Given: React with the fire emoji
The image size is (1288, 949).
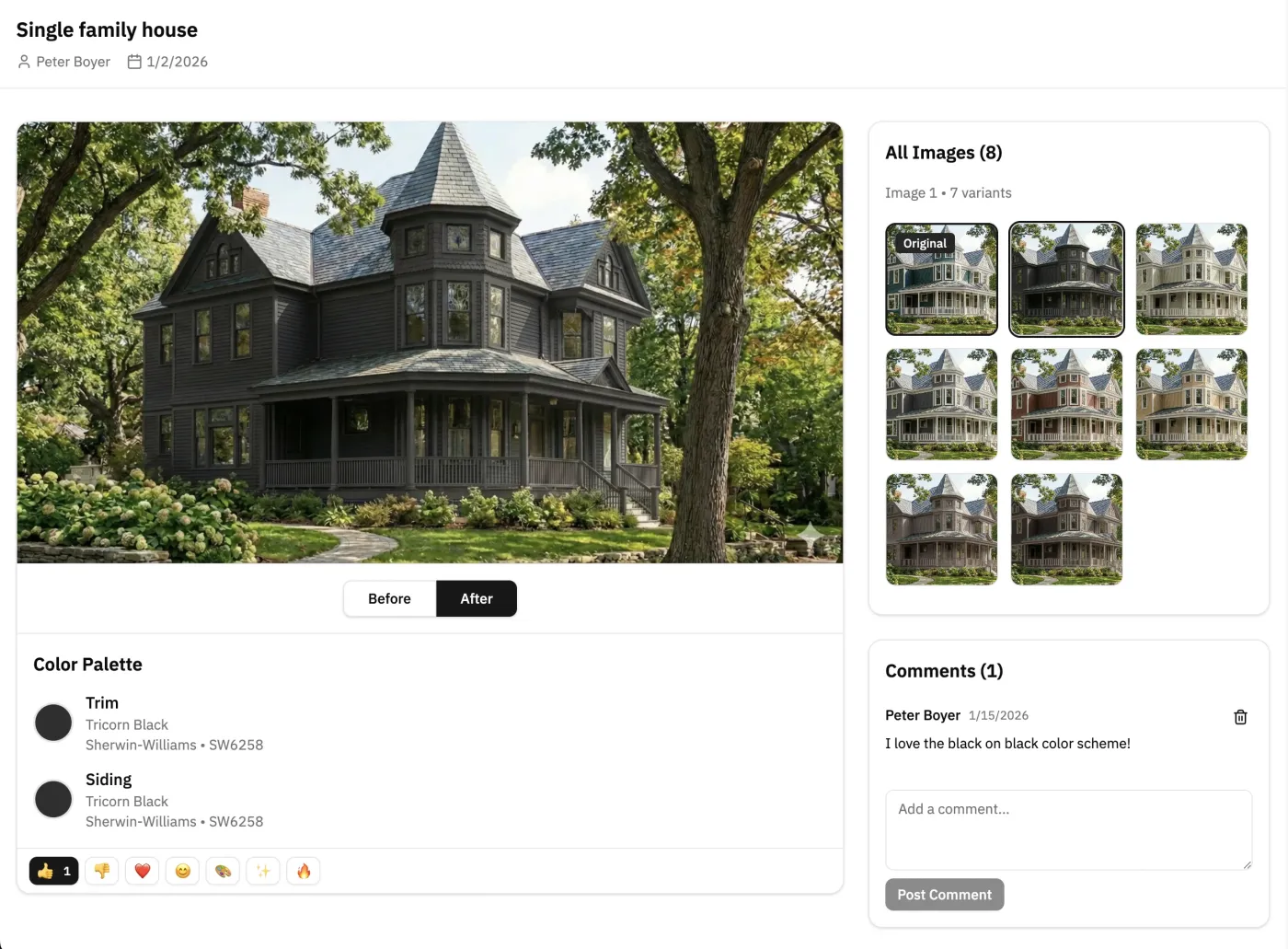Looking at the screenshot, I should (304, 871).
